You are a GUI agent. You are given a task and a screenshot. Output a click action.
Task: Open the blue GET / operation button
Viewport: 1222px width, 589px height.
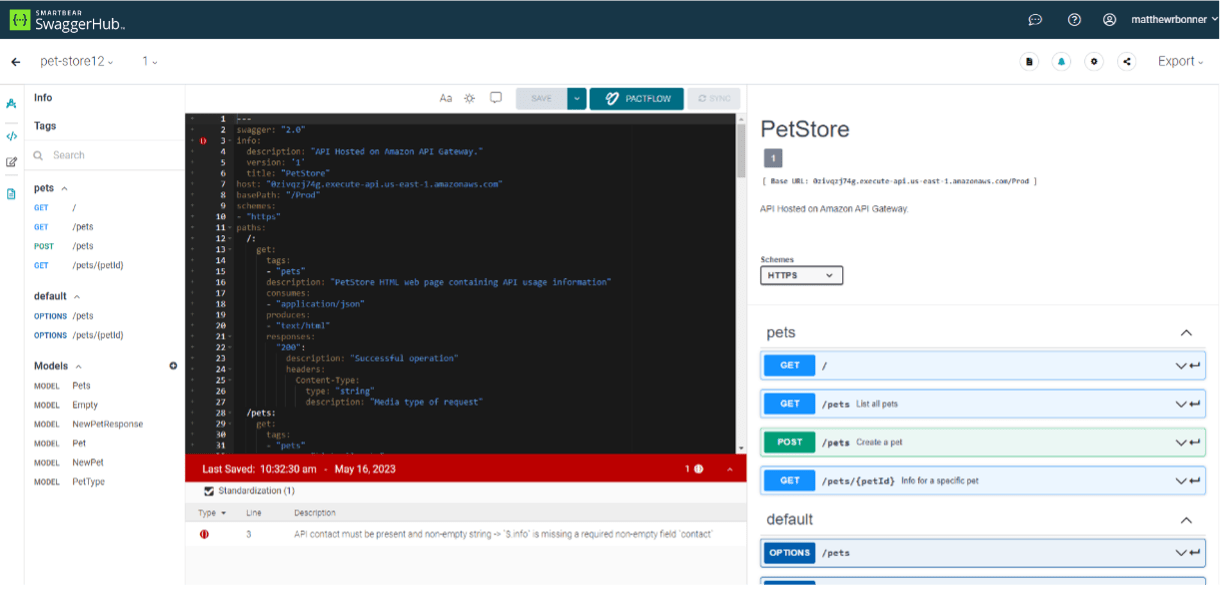[x=790, y=366]
